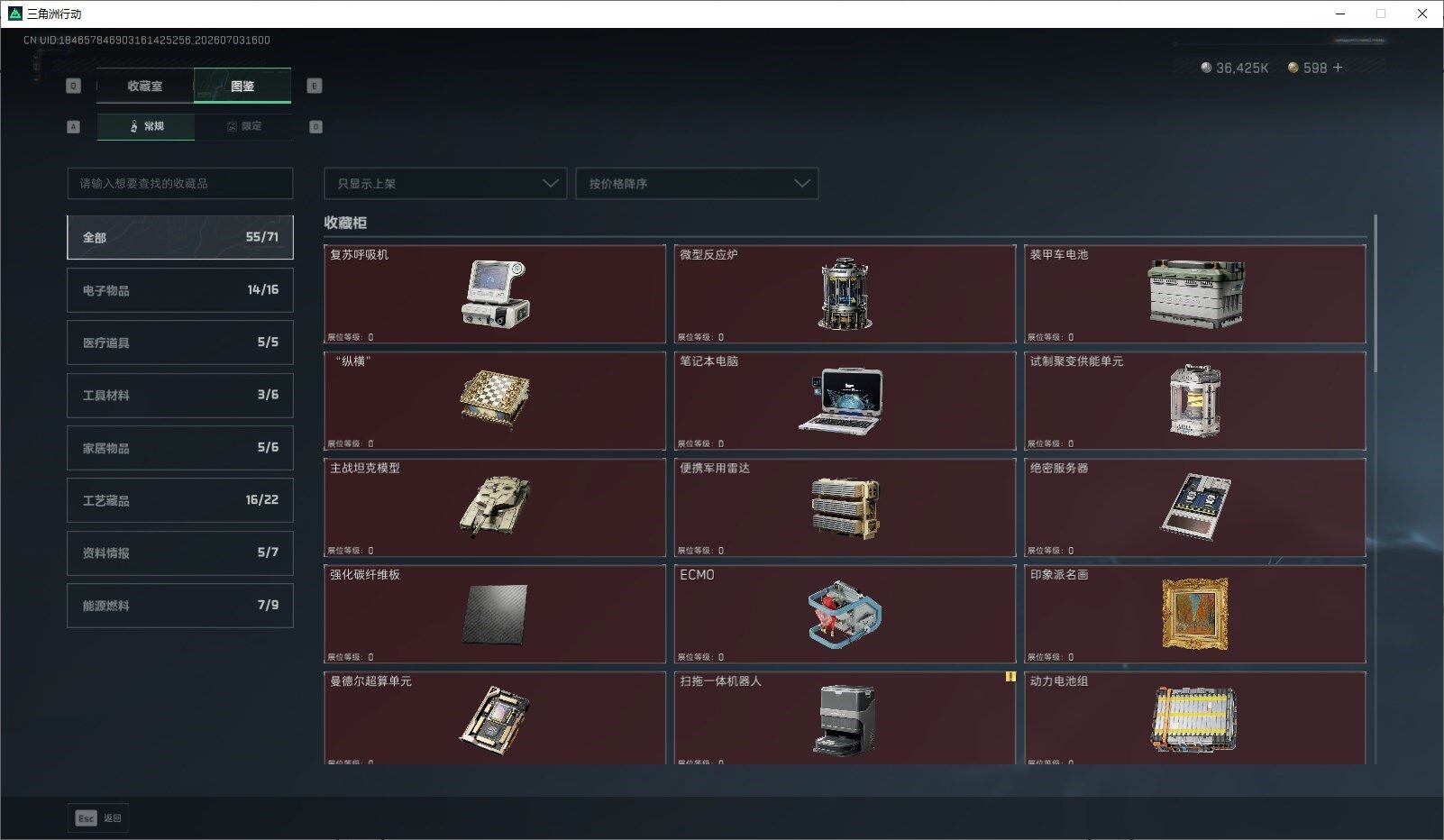The height and width of the screenshot is (840, 1444).
Task: Select the 复苏呼吸机 respirator item icon
Action: [495, 293]
